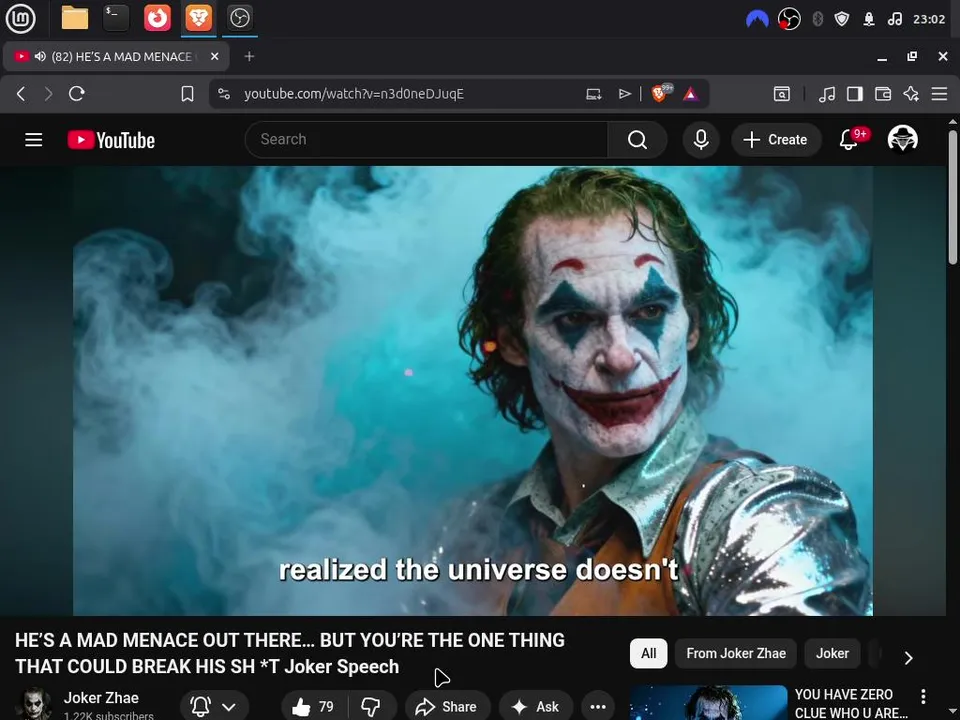The image size is (960, 720).
Task: Click the Create button
Action: [x=776, y=140]
